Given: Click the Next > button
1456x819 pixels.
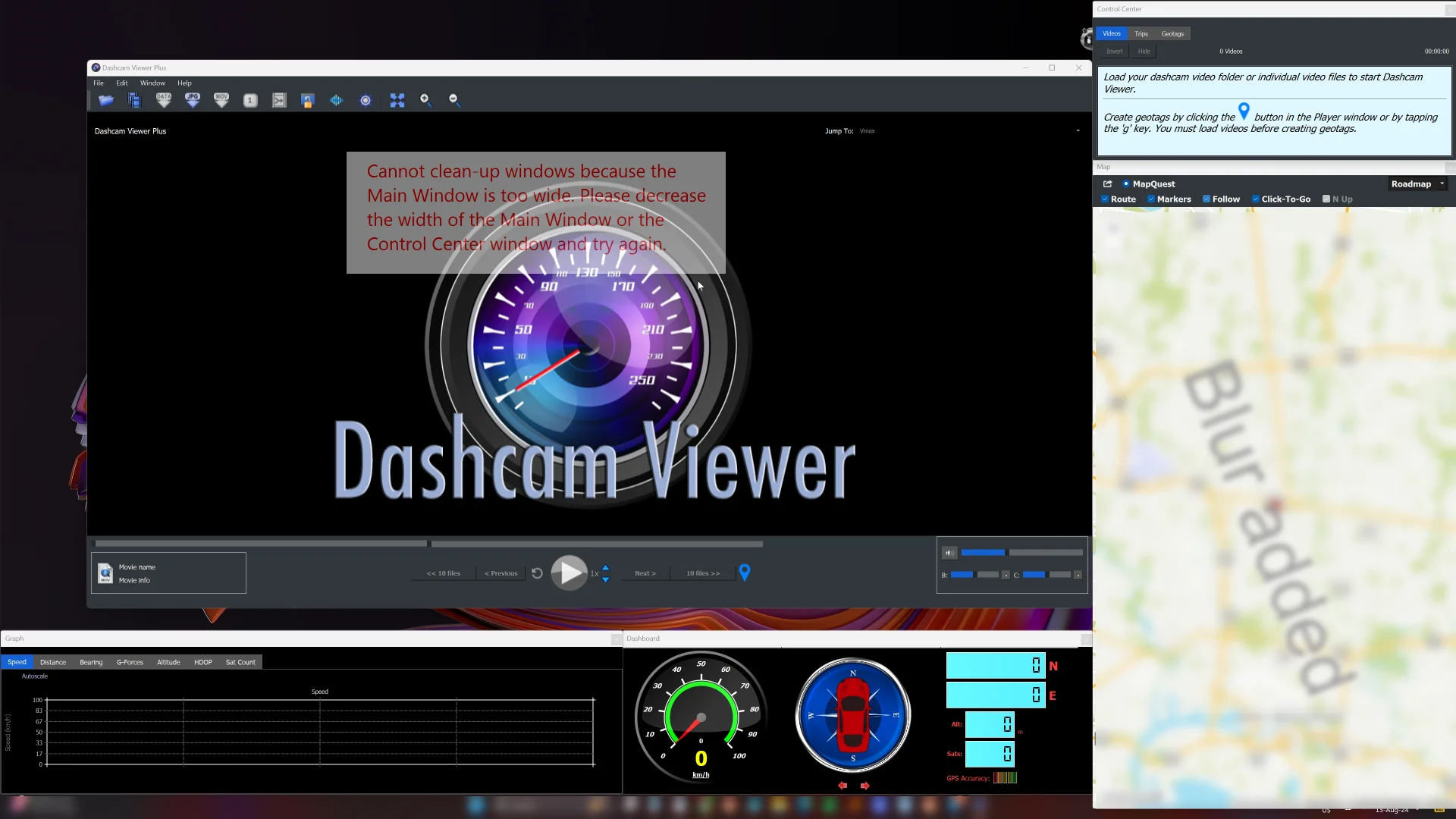Looking at the screenshot, I should point(645,573).
